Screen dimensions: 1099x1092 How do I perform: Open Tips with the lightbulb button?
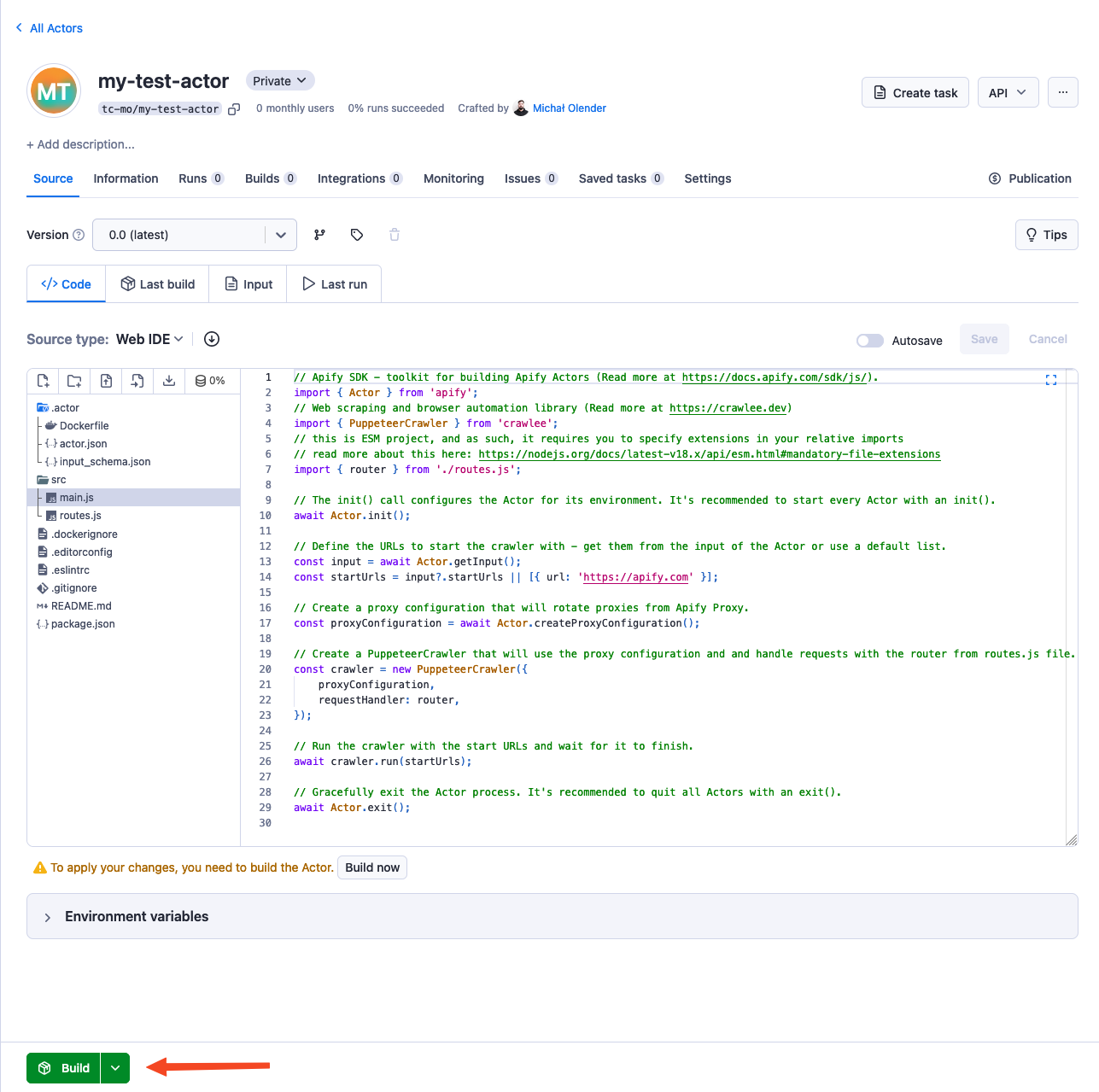coord(1046,235)
